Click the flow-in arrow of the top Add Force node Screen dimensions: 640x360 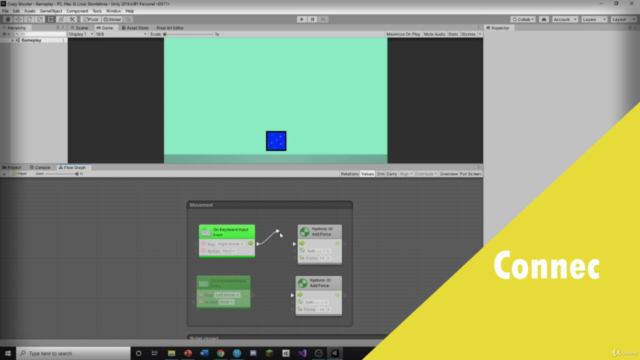pyautogui.click(x=302, y=243)
